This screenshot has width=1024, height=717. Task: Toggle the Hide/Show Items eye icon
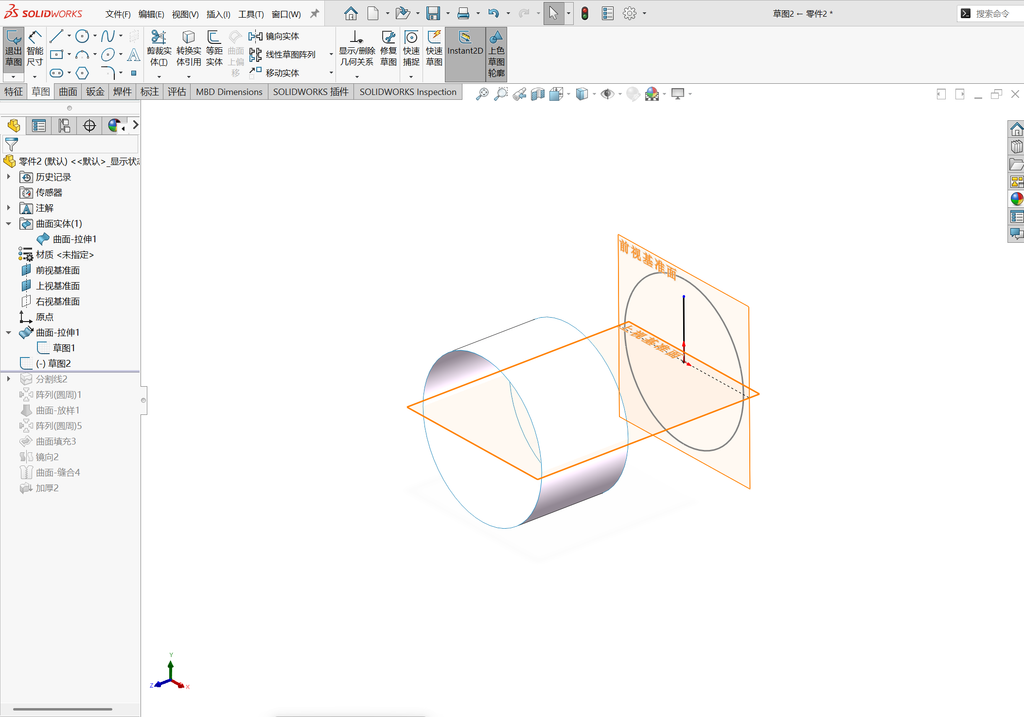pos(607,94)
